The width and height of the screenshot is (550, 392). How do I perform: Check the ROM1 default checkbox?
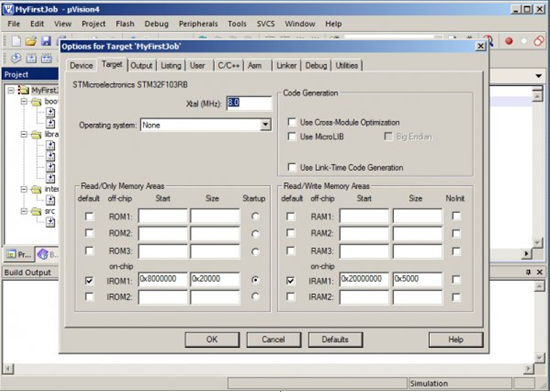tap(89, 216)
